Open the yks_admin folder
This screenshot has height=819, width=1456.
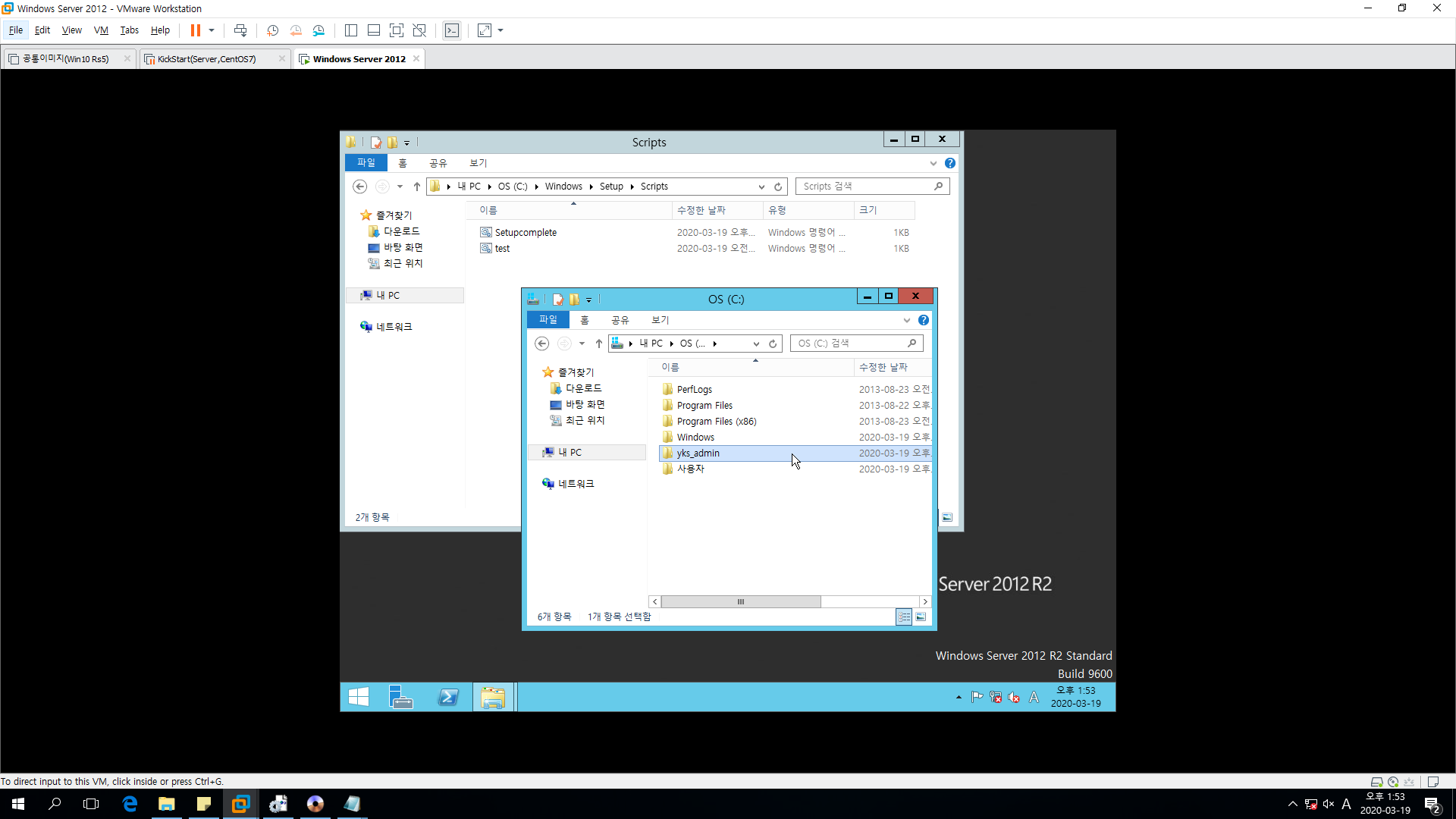point(698,453)
